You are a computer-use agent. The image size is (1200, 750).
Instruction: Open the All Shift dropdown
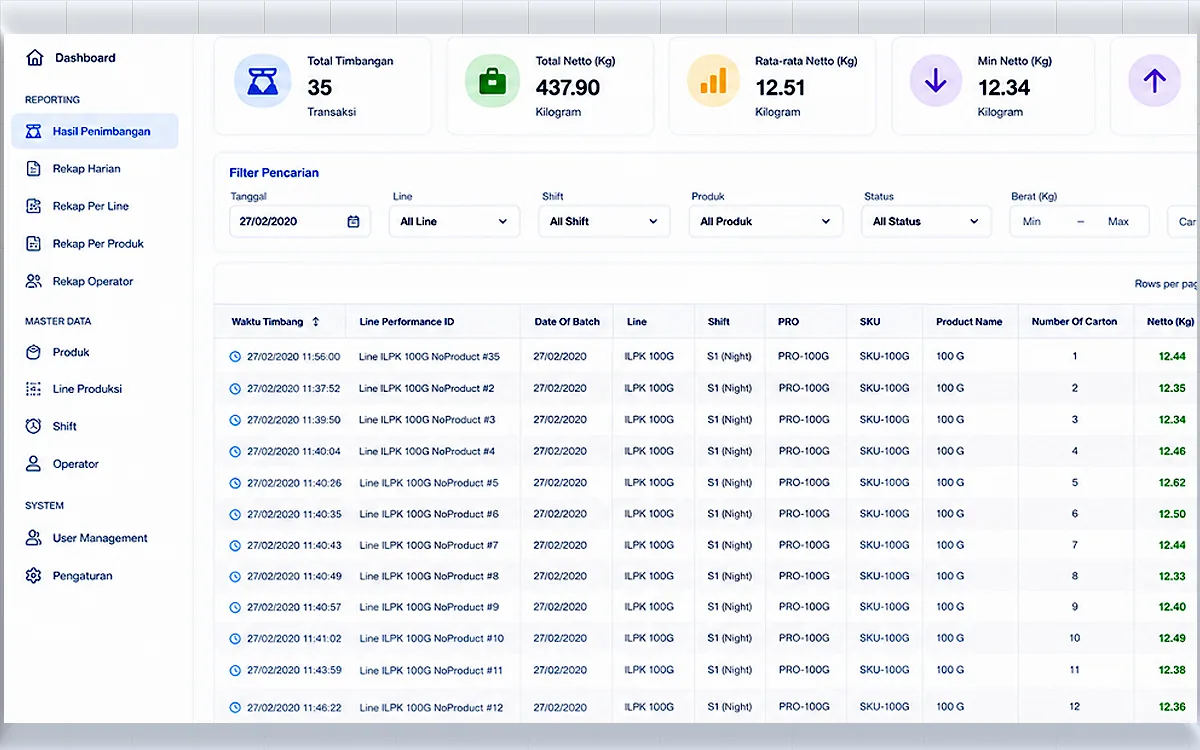pos(604,221)
